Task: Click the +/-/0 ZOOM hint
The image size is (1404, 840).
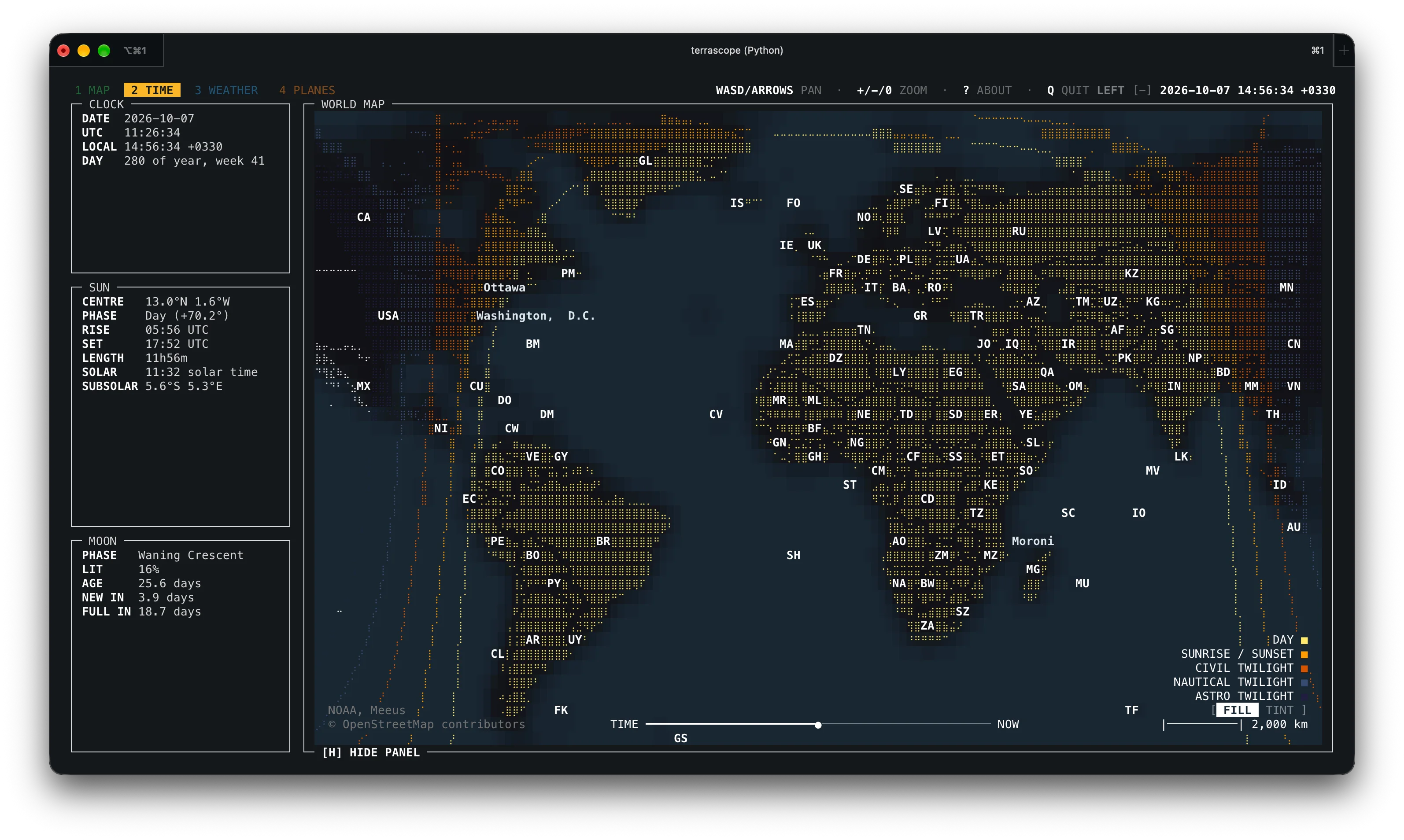Action: tap(892, 90)
